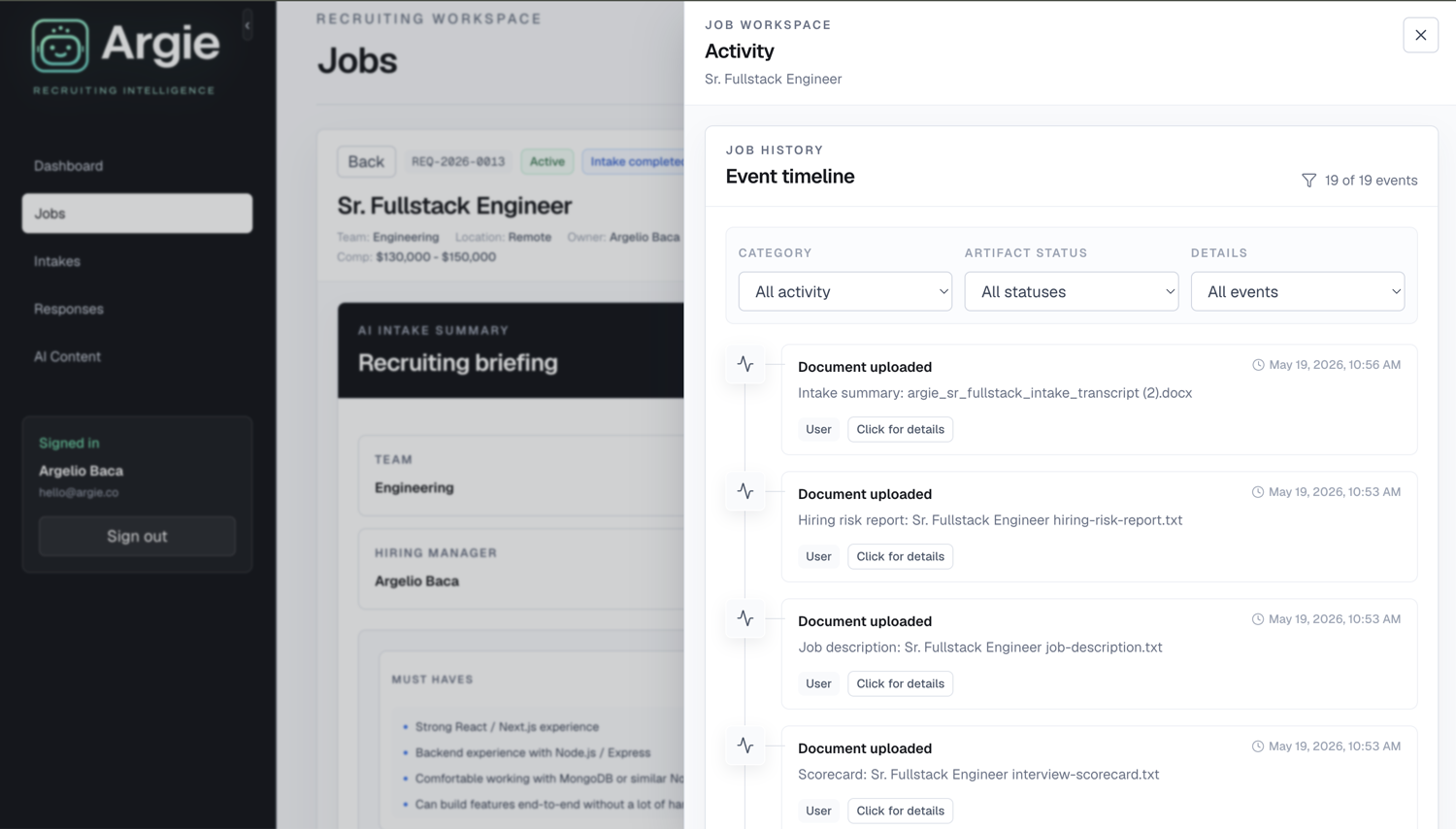Select the User tag on scorecard event

(818, 811)
